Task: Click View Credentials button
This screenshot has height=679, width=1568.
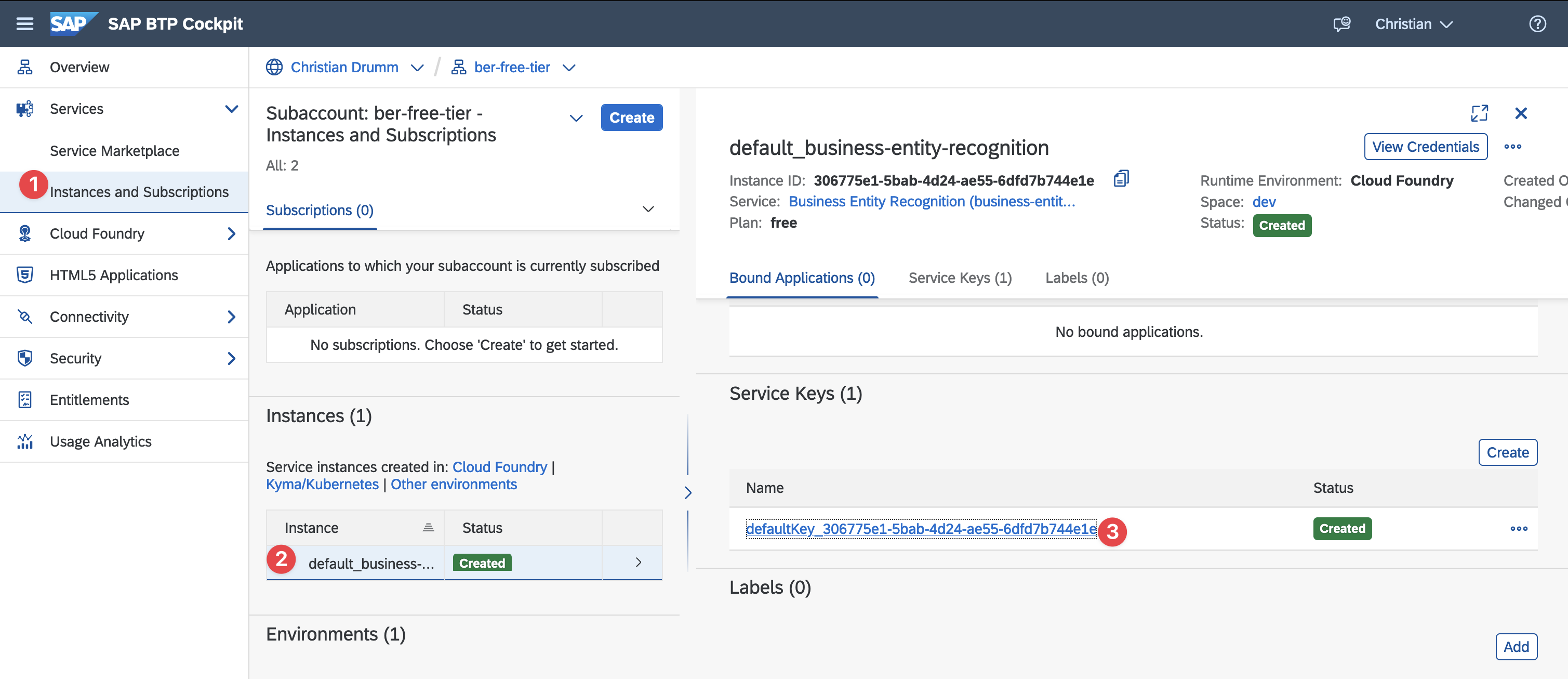Action: [1425, 147]
